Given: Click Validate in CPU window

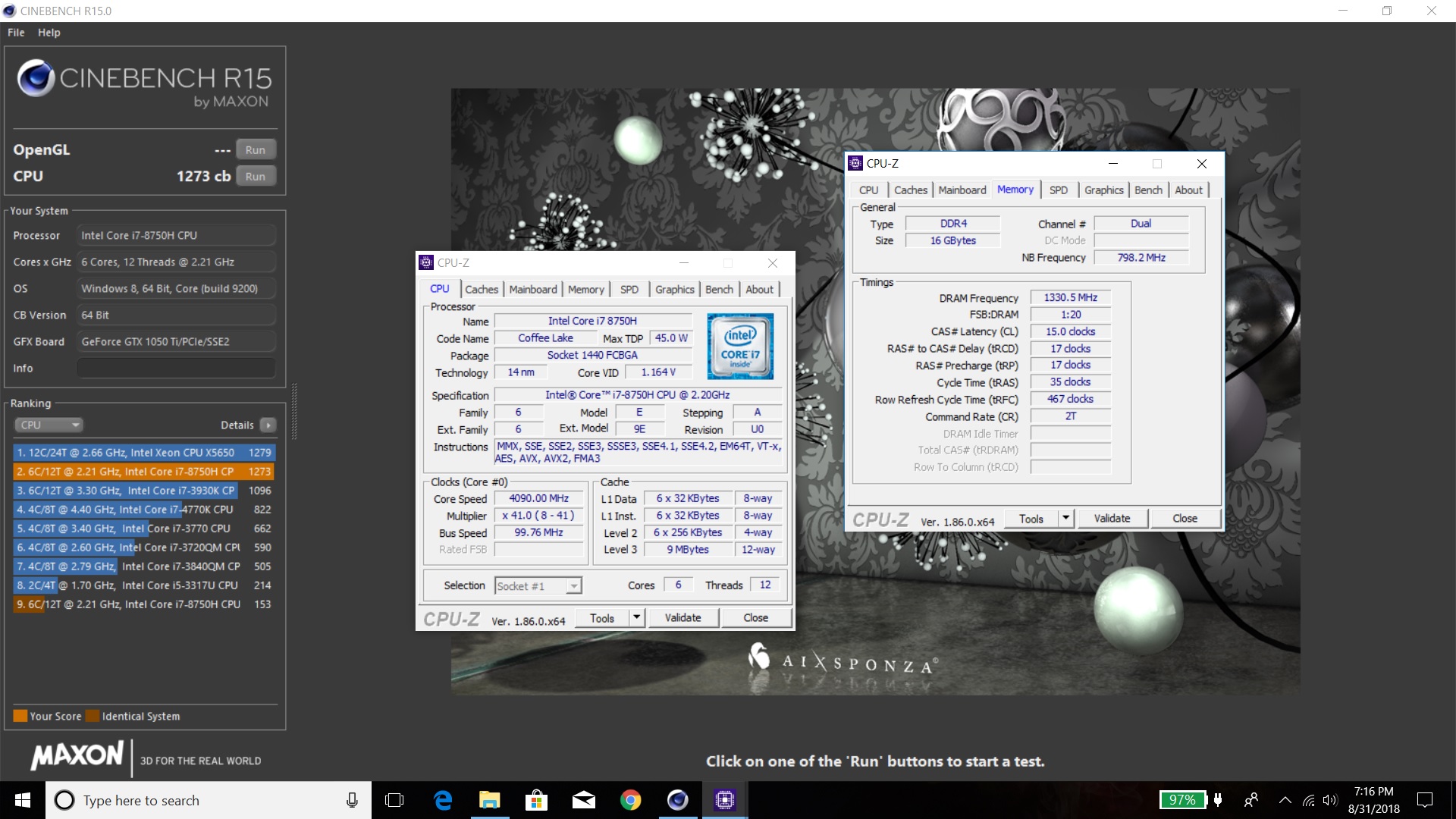Looking at the screenshot, I should tap(682, 617).
